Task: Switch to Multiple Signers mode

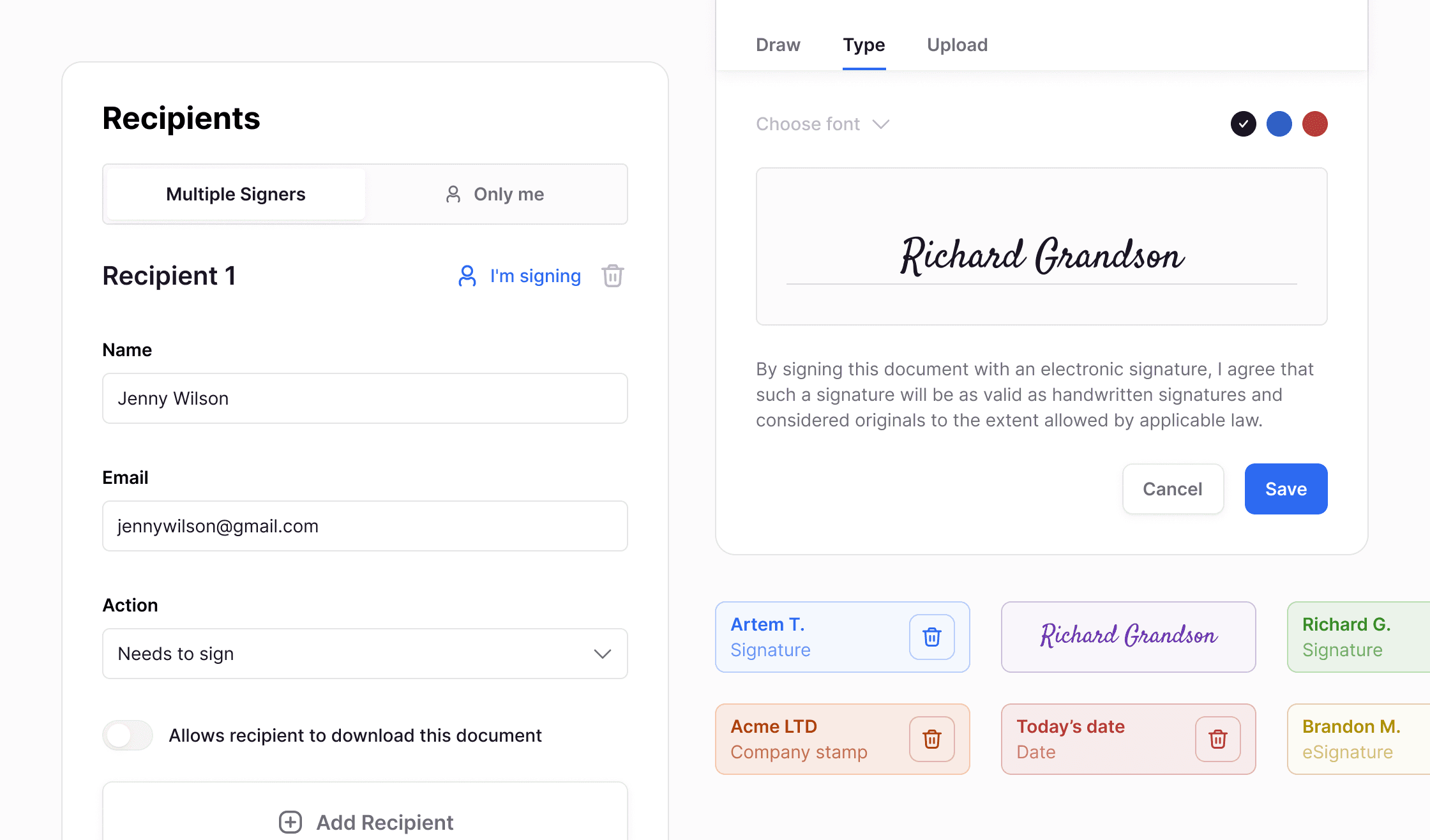Action: pyautogui.click(x=236, y=194)
